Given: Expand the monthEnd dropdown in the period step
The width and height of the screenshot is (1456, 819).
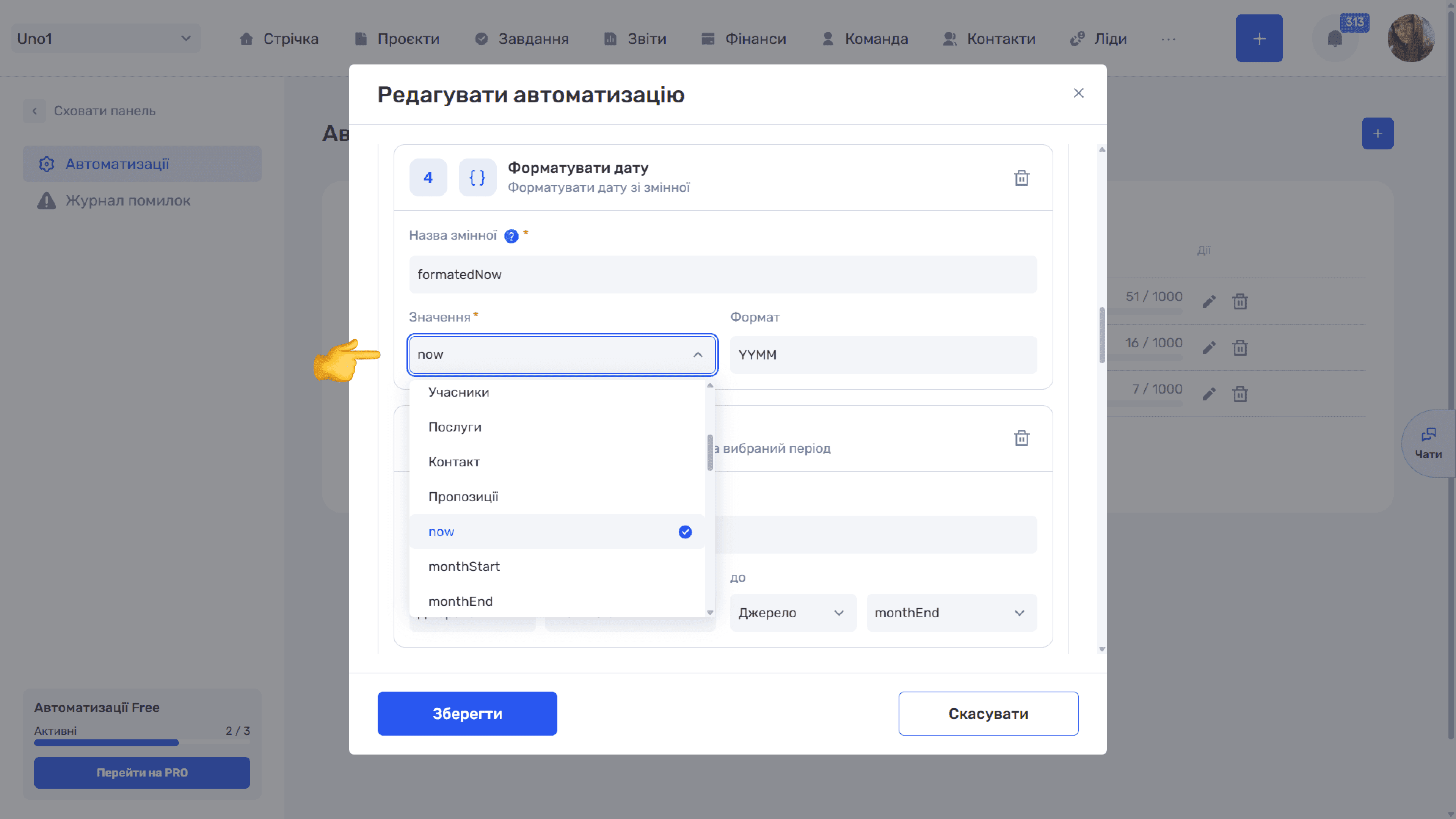Looking at the screenshot, I should 951,613.
